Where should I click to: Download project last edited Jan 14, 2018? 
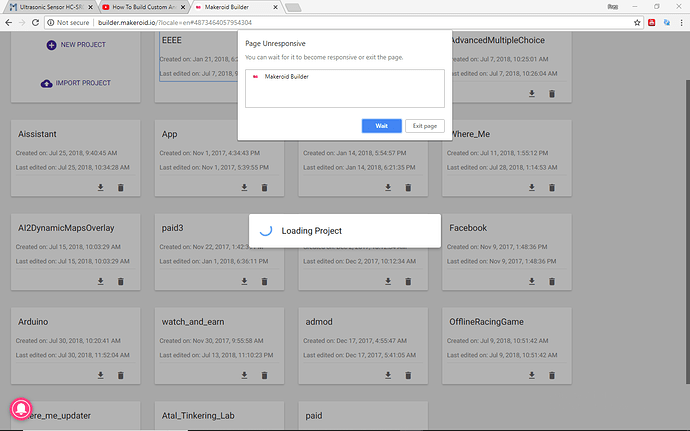click(x=388, y=188)
